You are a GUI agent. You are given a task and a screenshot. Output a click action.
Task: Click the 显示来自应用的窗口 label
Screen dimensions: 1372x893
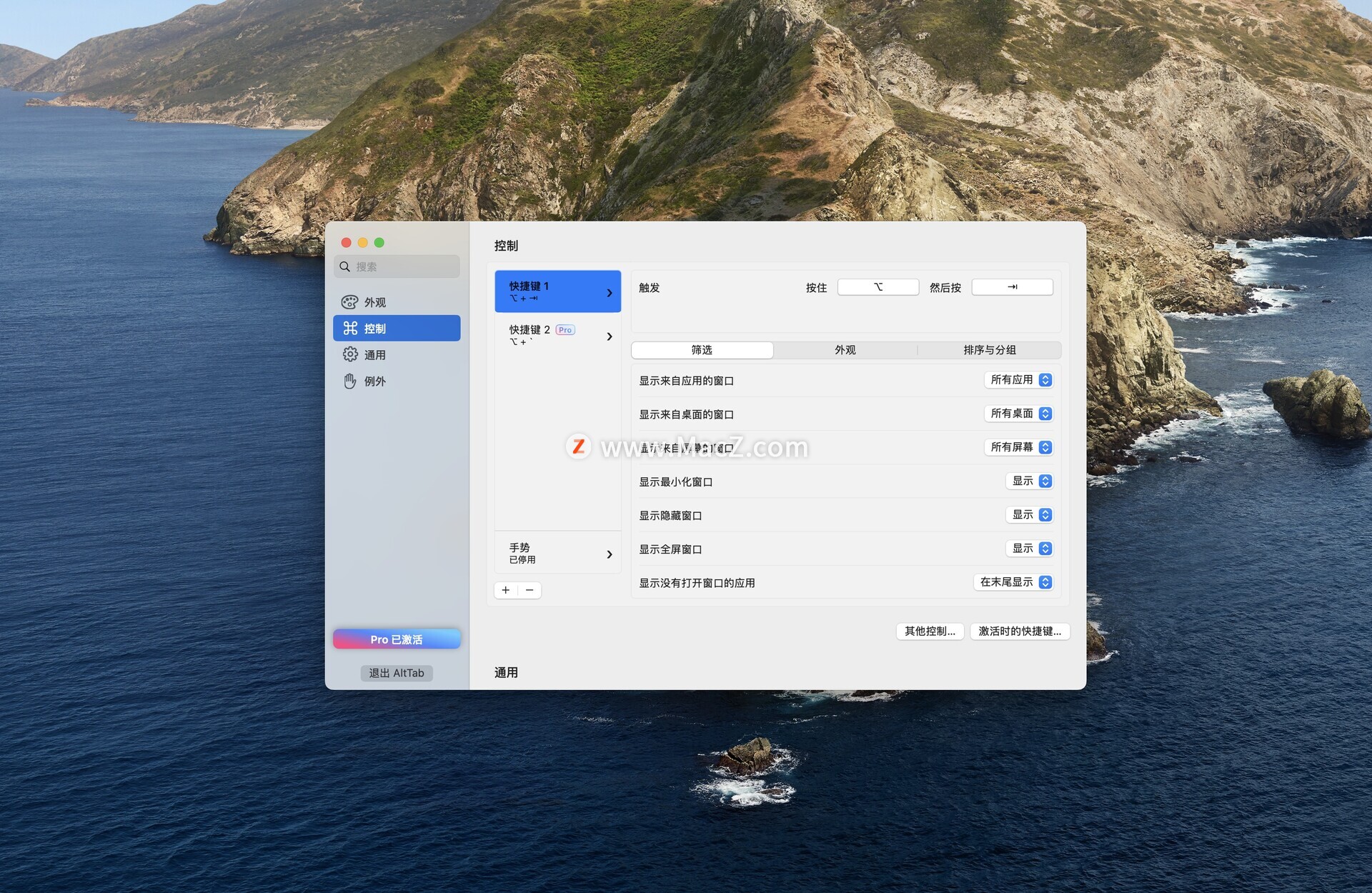point(687,381)
